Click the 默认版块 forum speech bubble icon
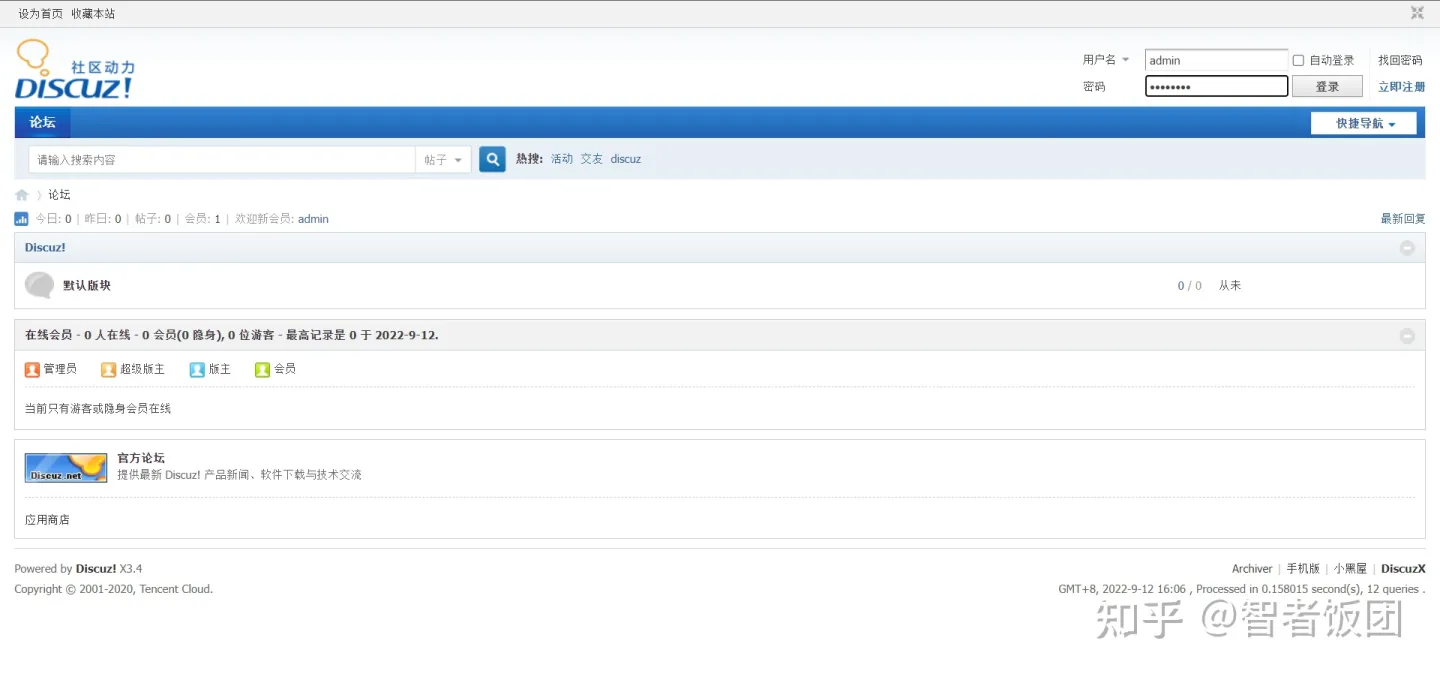 (x=39, y=285)
